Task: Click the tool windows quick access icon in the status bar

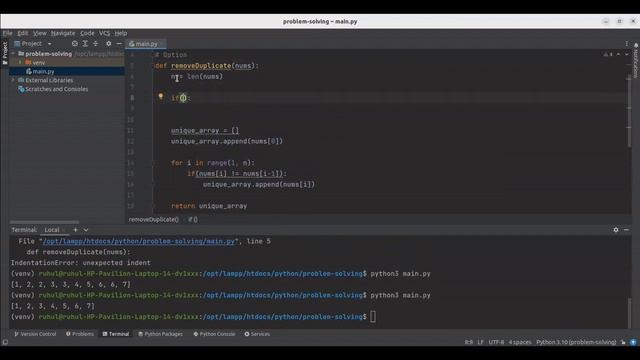Action: click(5, 342)
